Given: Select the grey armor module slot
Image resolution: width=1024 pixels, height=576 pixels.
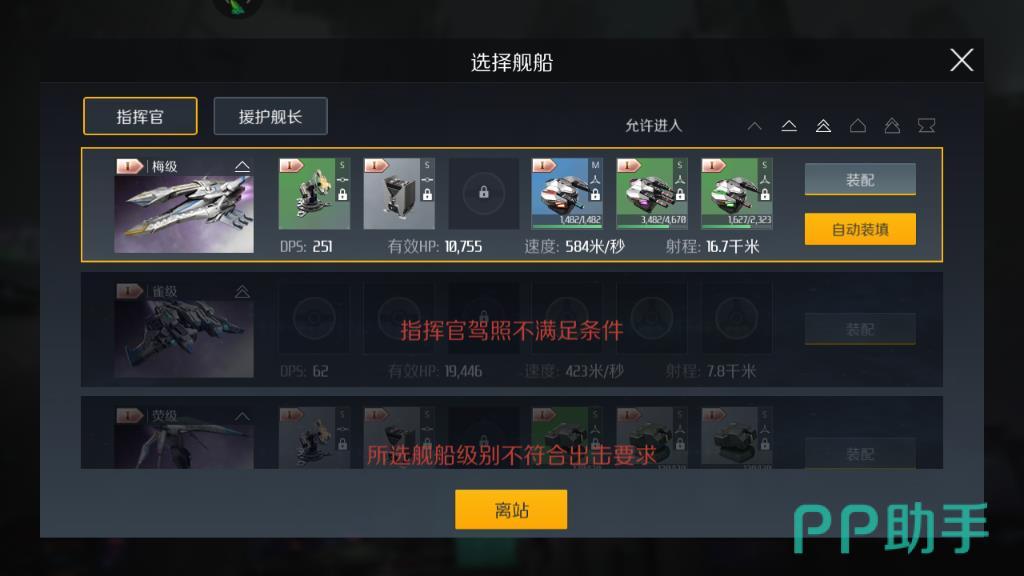Looking at the screenshot, I should [399, 193].
